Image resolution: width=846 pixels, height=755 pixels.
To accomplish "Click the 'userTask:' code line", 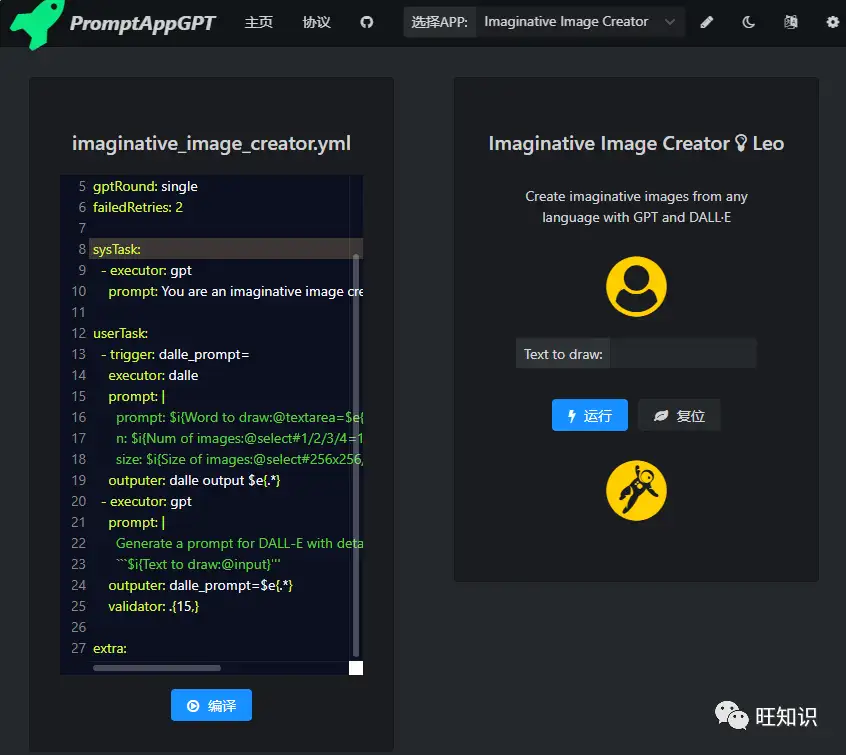I will pyautogui.click(x=120, y=333).
